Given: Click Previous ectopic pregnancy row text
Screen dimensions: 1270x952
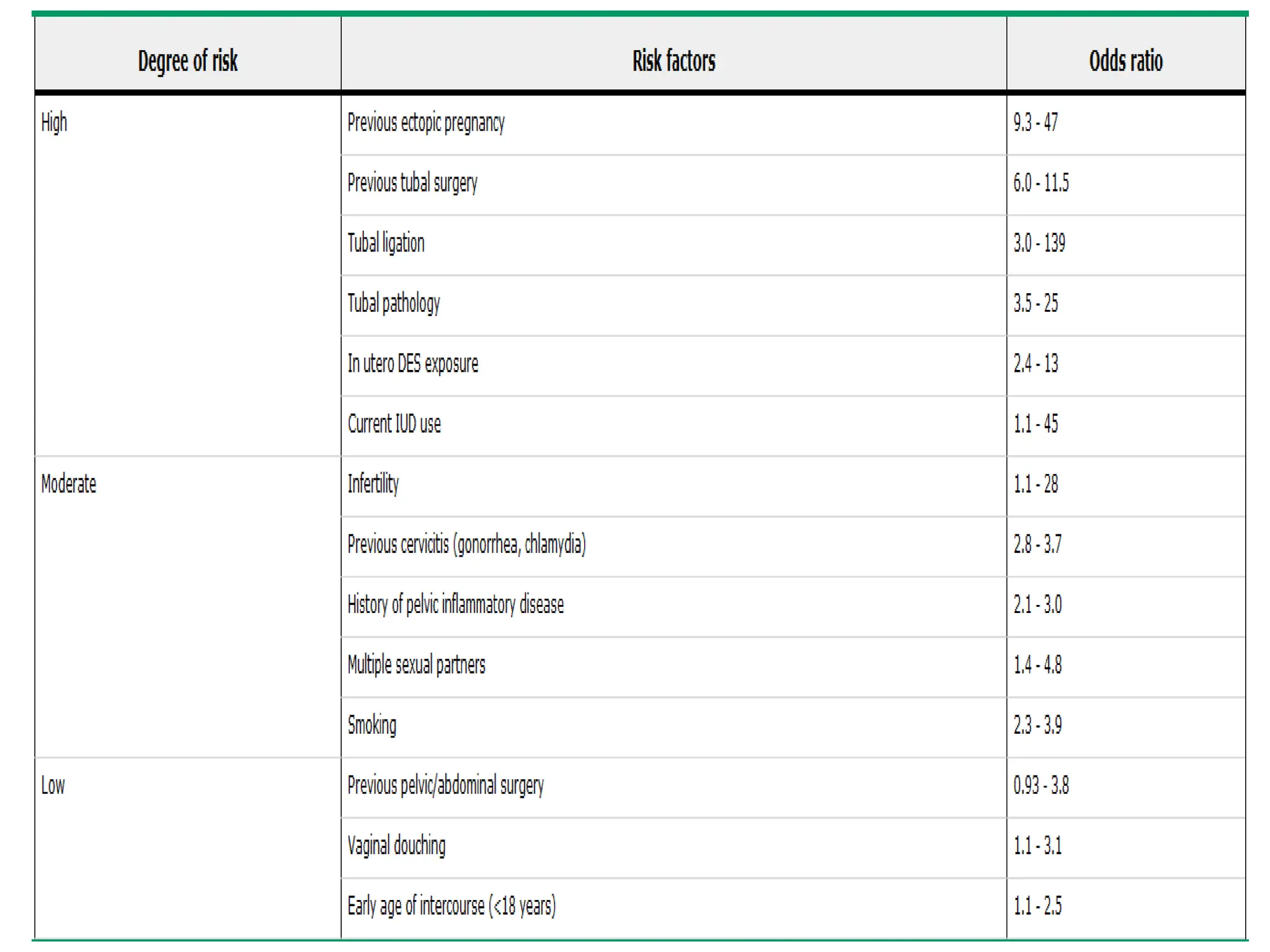Looking at the screenshot, I should tap(426, 123).
